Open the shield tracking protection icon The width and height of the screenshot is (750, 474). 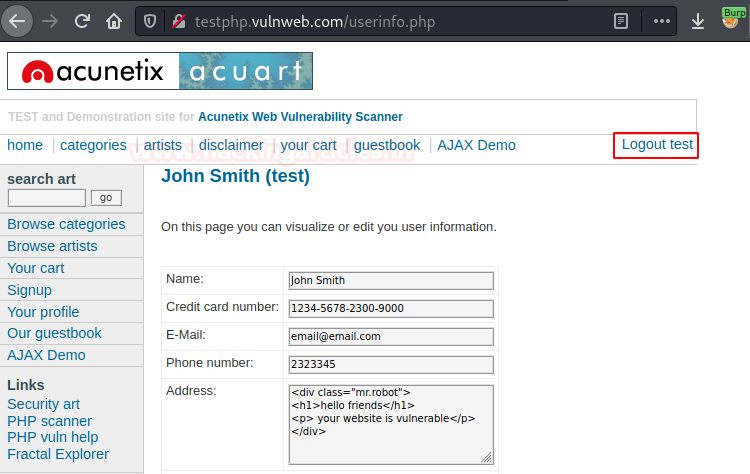tap(150, 22)
